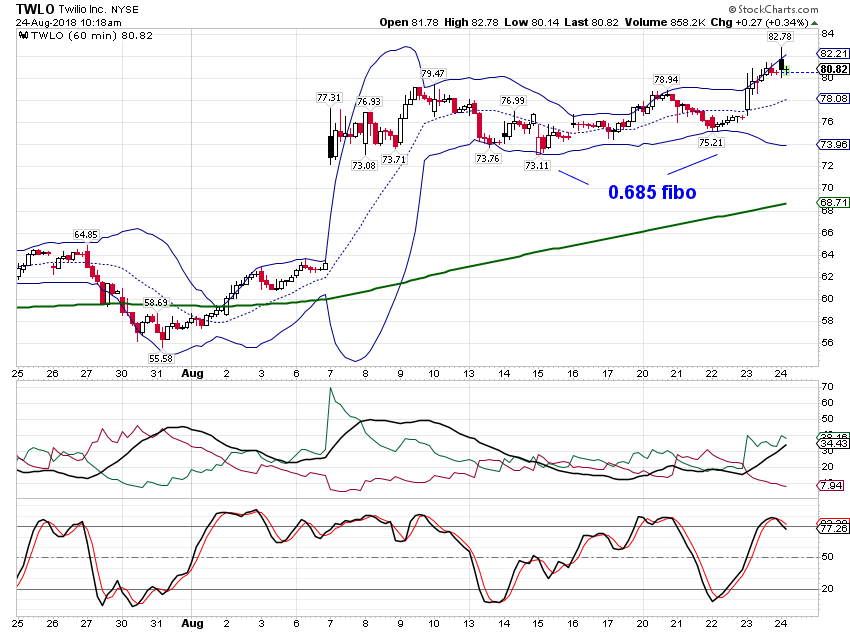The height and width of the screenshot is (633, 850).
Task: Click the 77.26 stochastic value tag
Action: pos(833,528)
